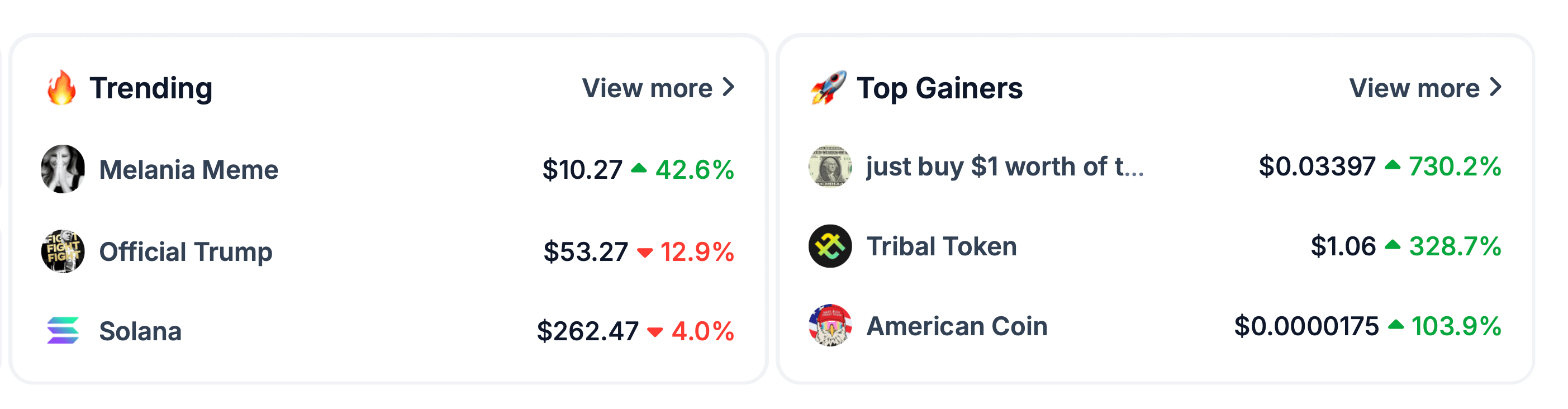The width and height of the screenshot is (1568, 409).
Task: Click the Trending fire emoji icon
Action: 62,88
